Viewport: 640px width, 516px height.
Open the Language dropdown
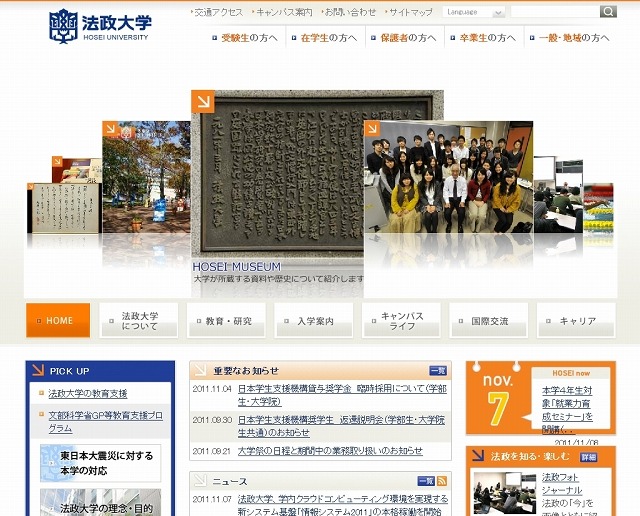point(473,12)
